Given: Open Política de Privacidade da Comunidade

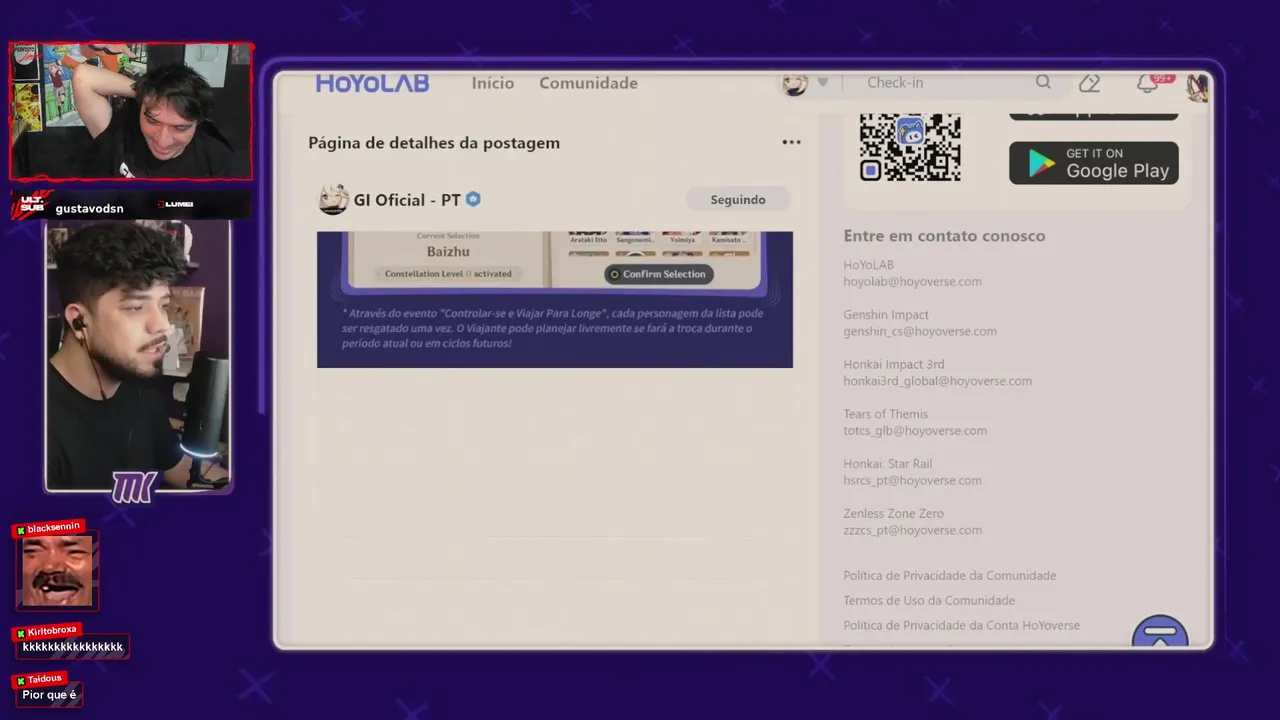Looking at the screenshot, I should click(x=949, y=575).
